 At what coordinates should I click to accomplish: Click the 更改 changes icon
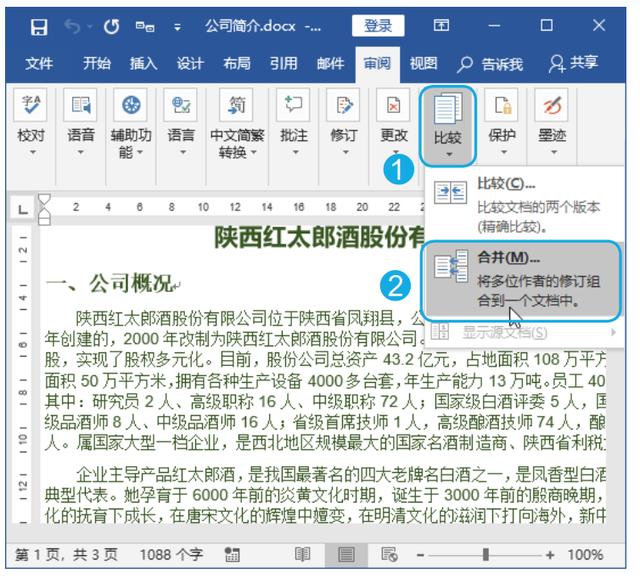tap(393, 105)
